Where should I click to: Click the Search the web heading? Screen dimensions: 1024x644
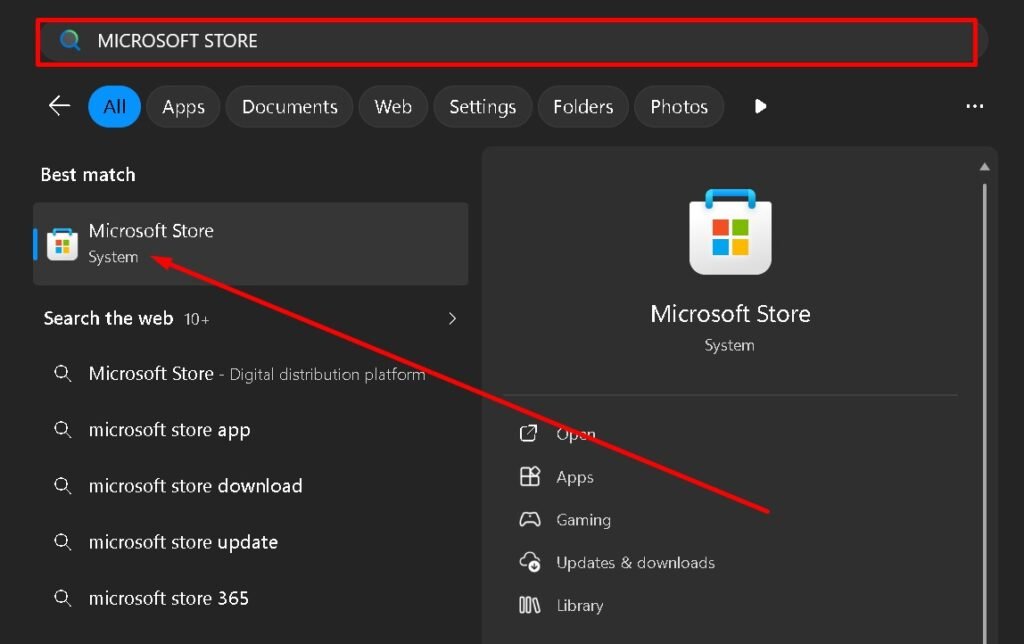tap(108, 319)
